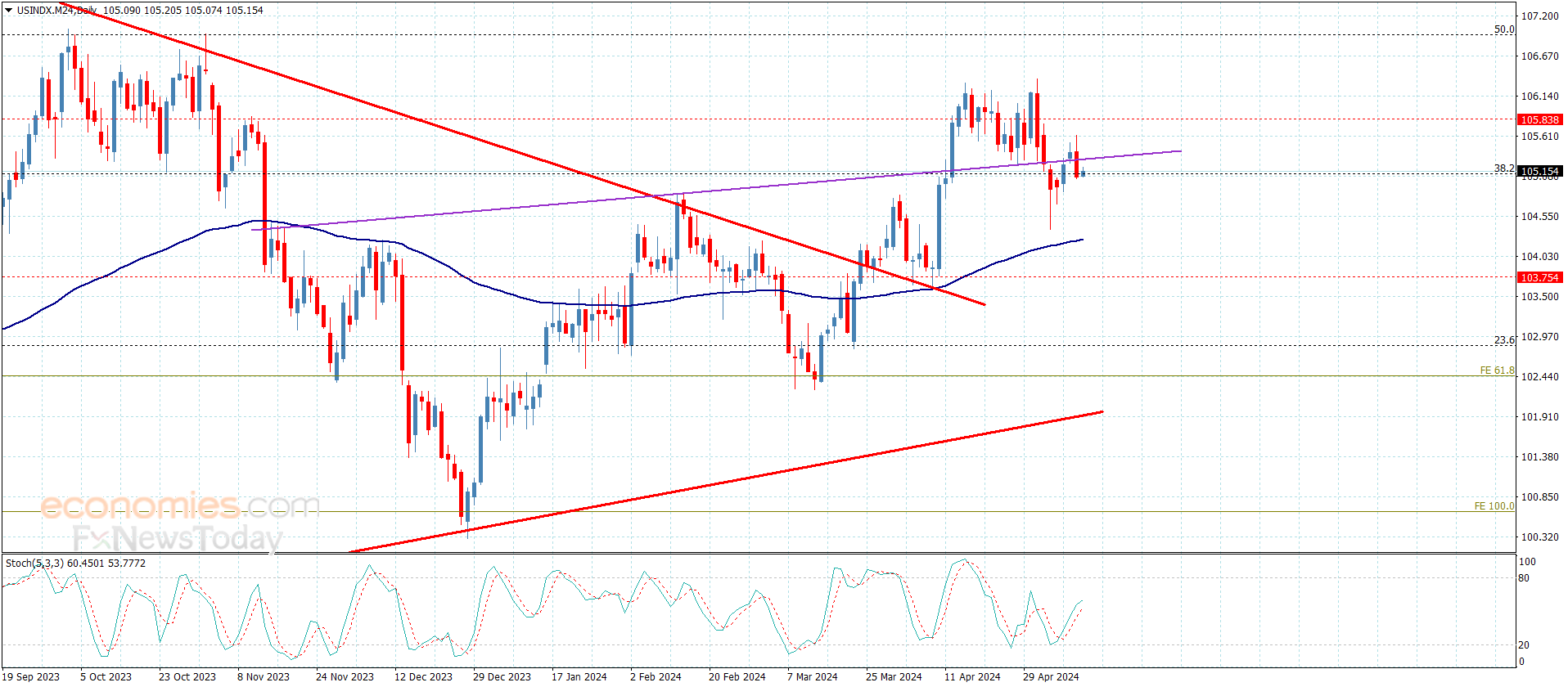The height and width of the screenshot is (687, 1568).
Task: Select the 38.2 Fibonacci level label
Action: click(1503, 168)
